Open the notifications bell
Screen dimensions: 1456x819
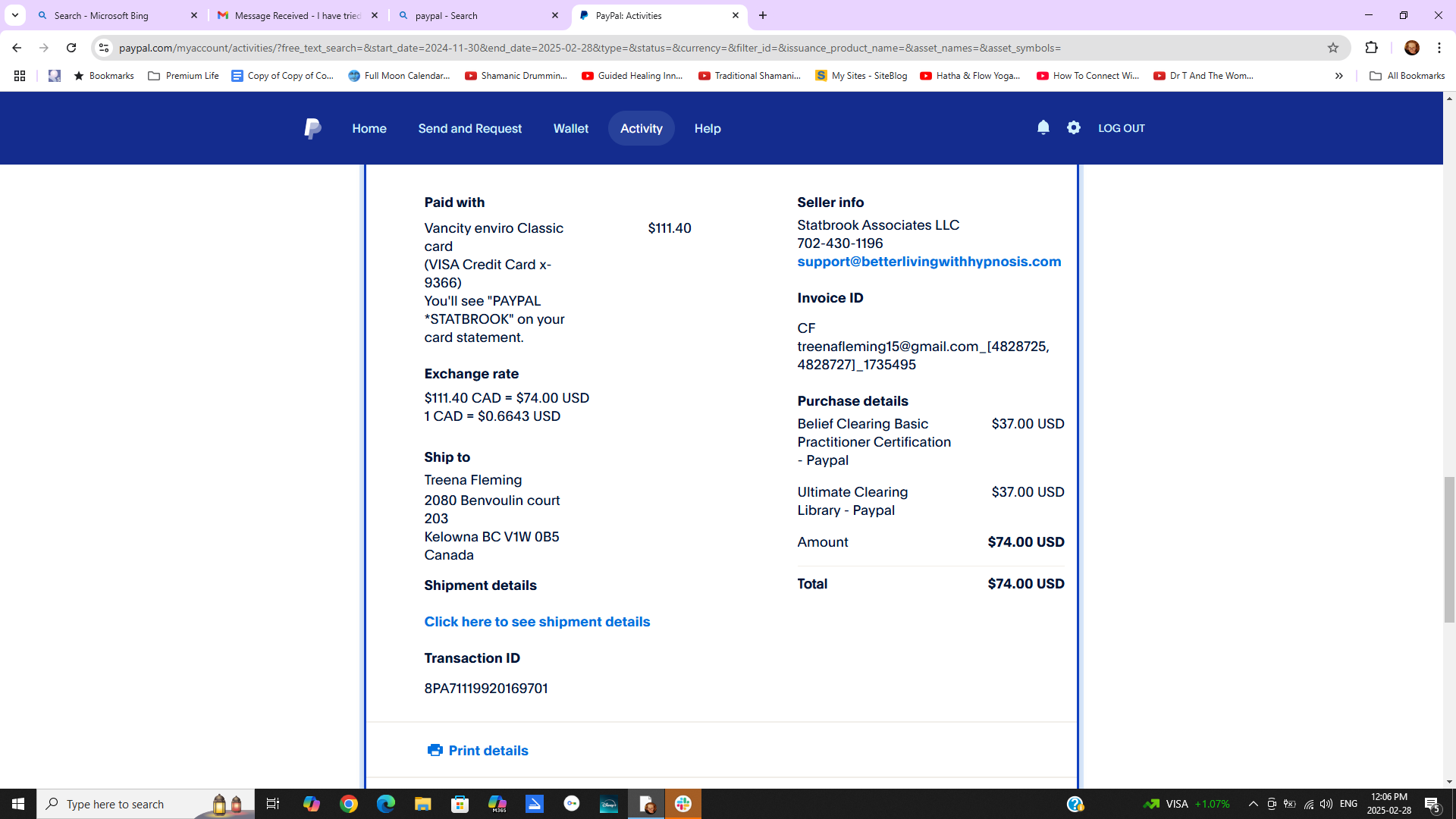(1043, 127)
